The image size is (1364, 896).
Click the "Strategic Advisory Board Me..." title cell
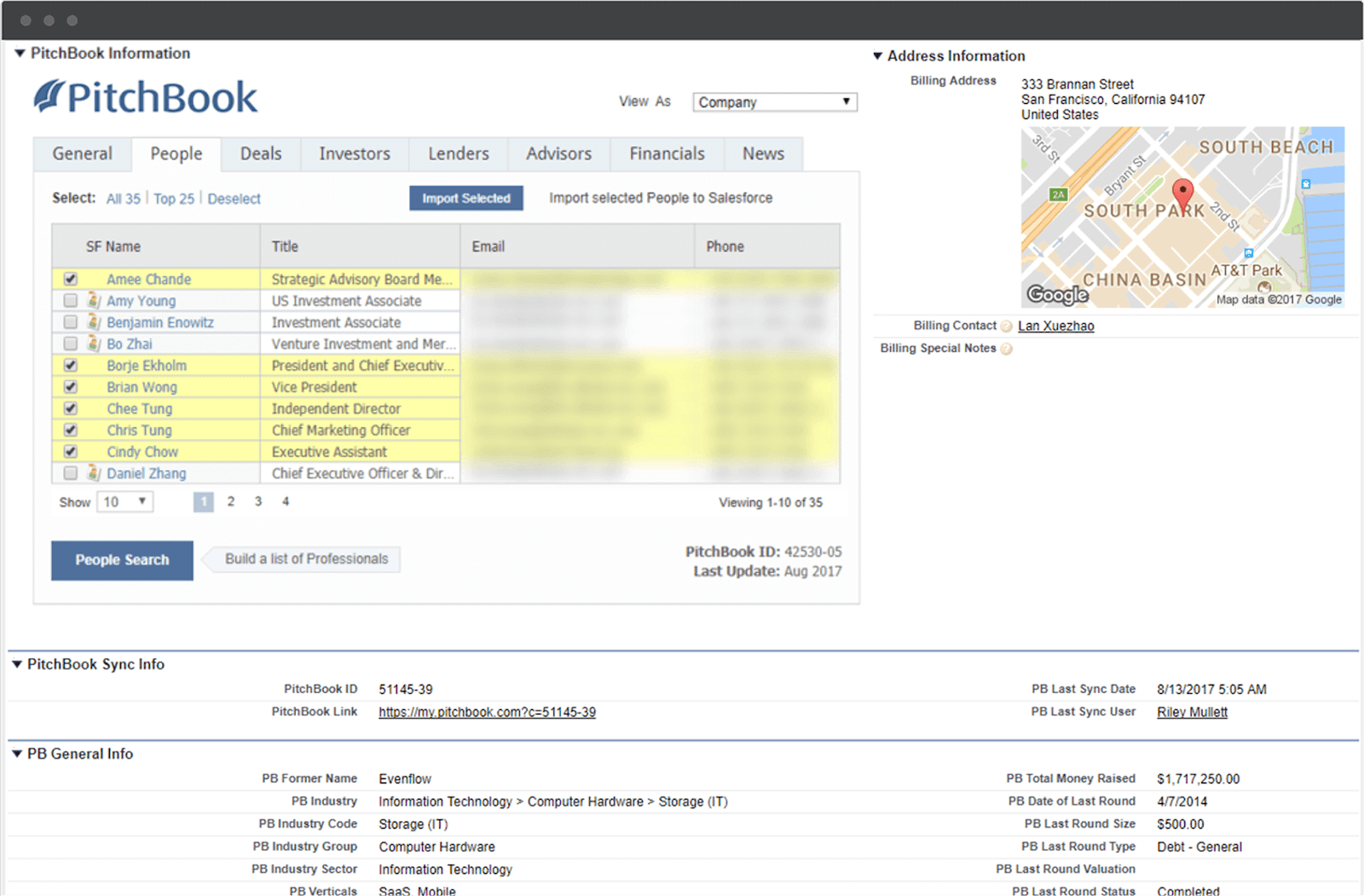pos(361,279)
